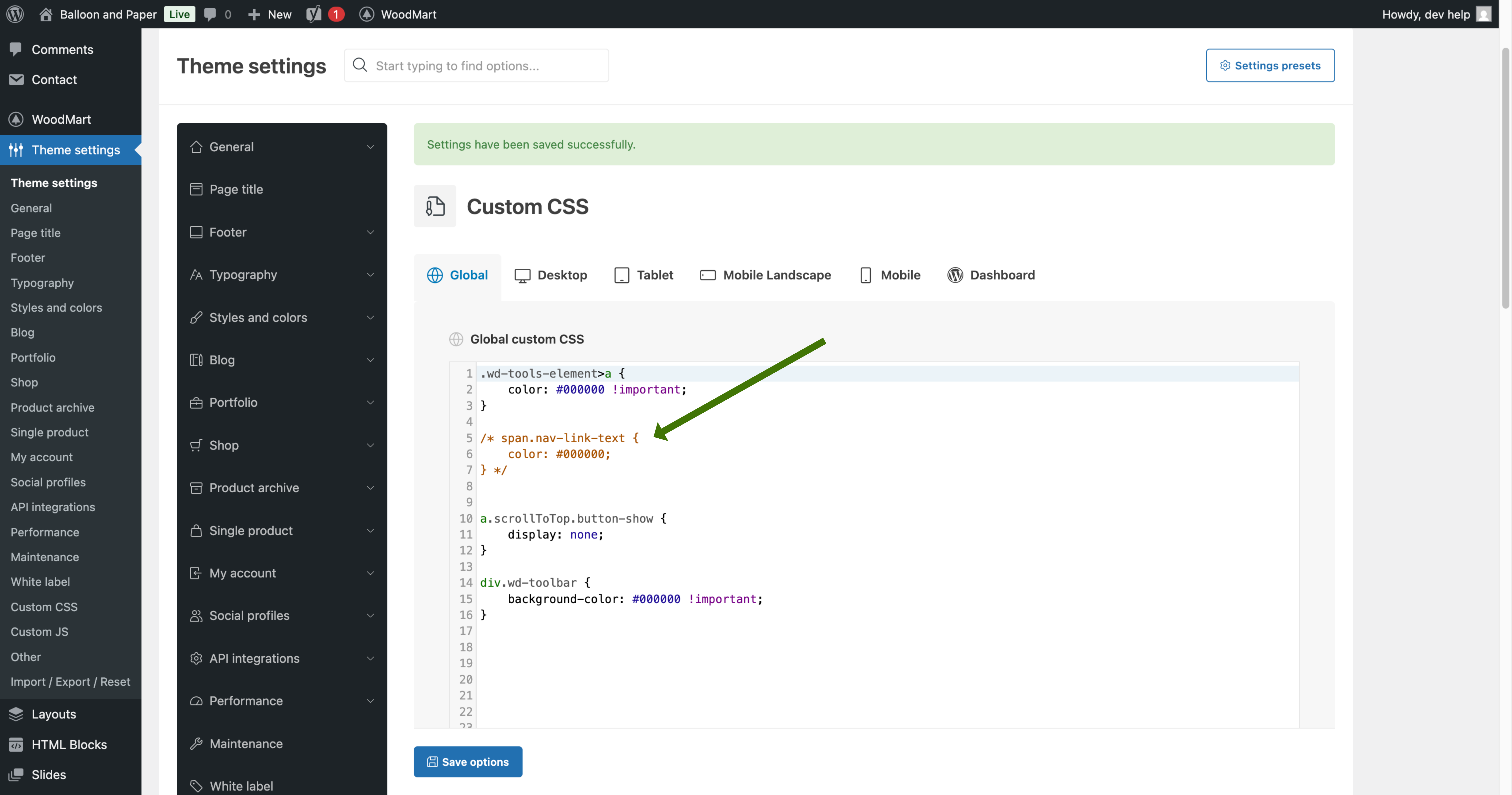Click the Layouts stack icon in sidebar
The height and width of the screenshot is (795, 1512).
tap(16, 714)
